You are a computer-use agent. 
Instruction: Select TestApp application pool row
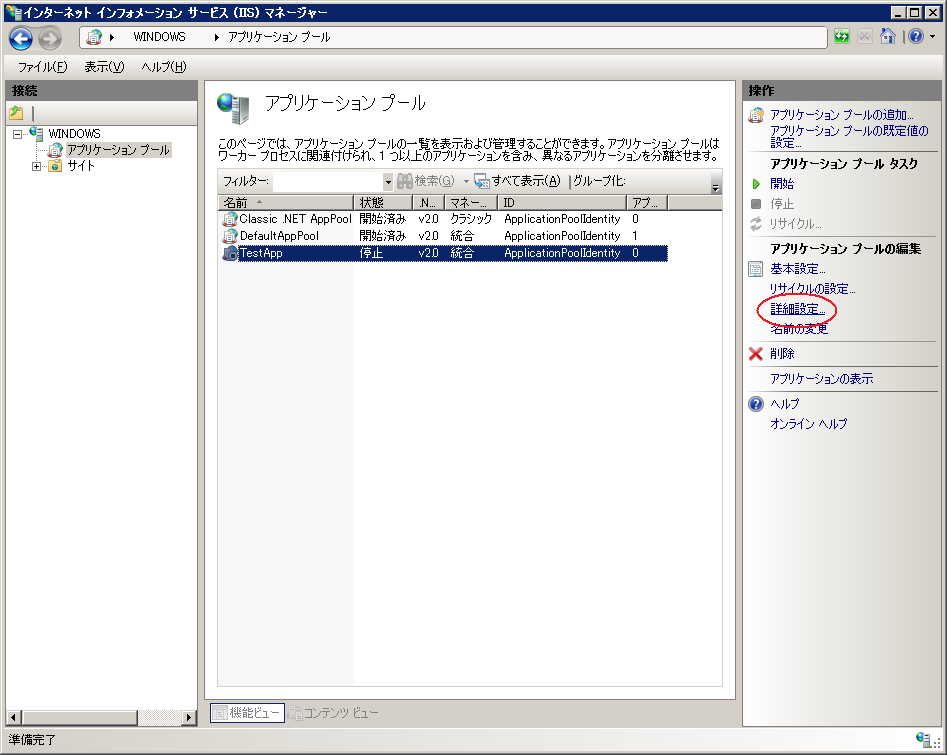point(445,253)
